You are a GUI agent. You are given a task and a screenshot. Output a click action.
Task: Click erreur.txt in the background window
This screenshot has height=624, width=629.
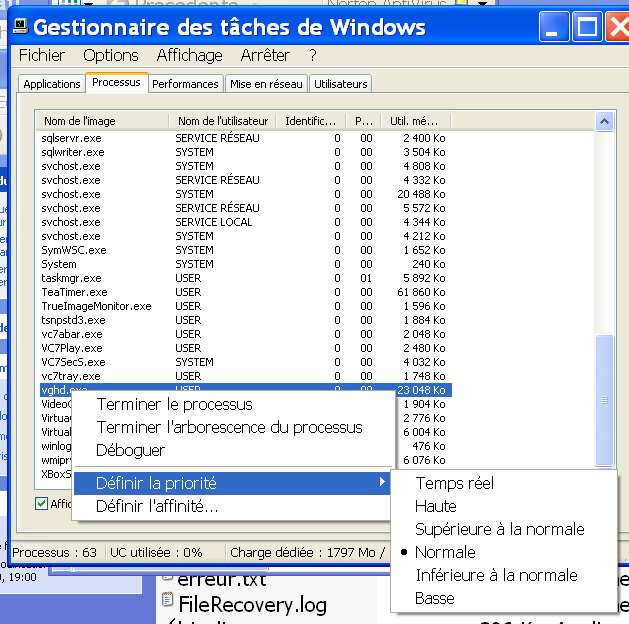221,579
